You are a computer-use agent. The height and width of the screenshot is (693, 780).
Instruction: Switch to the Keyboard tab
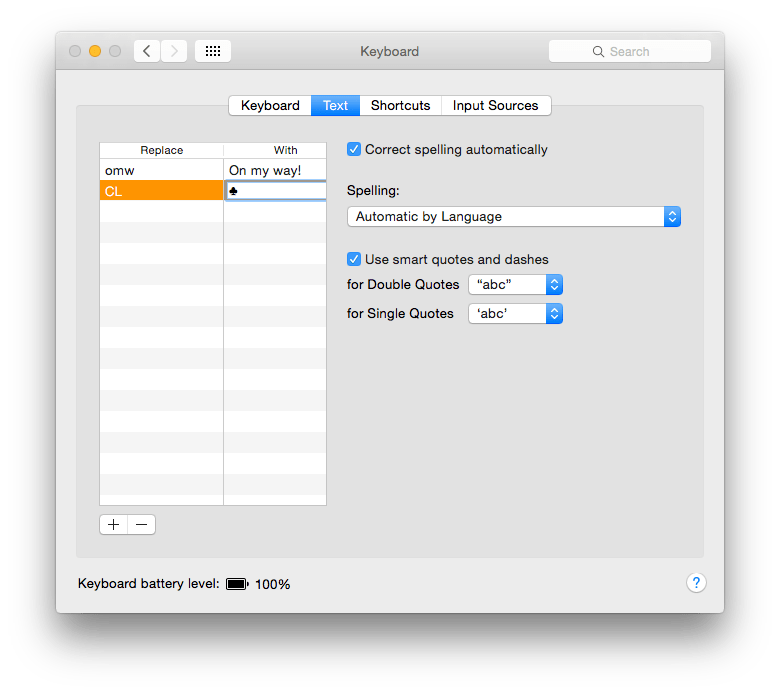(x=270, y=105)
